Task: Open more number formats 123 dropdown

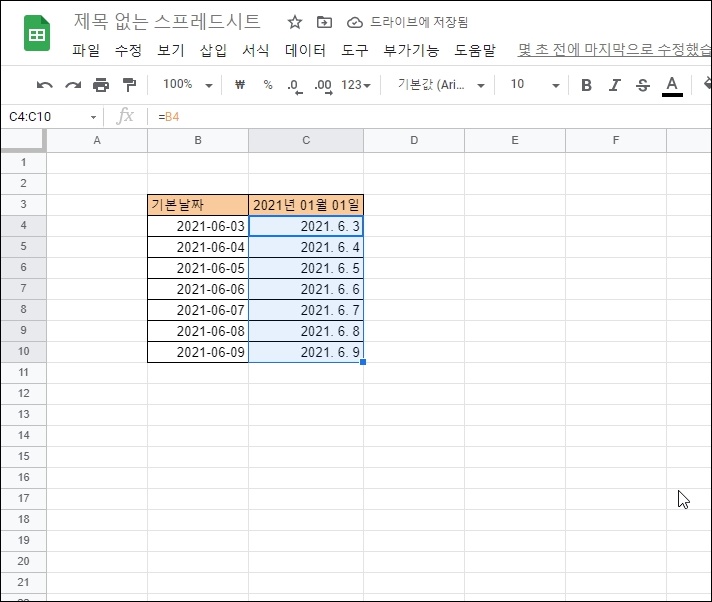Action: 356,85
